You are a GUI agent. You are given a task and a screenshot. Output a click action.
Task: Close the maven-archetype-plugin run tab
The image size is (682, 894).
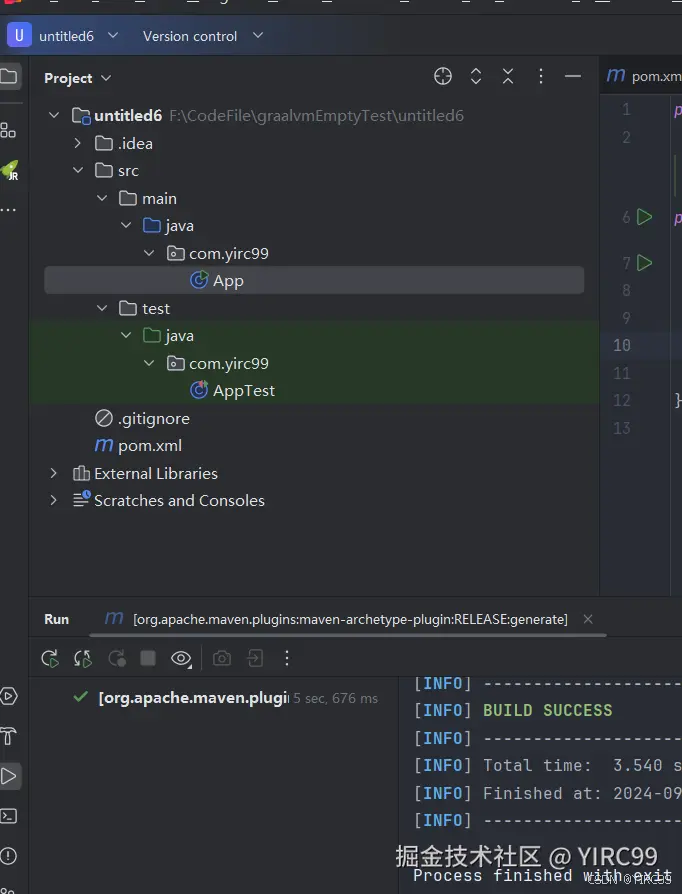(x=588, y=619)
